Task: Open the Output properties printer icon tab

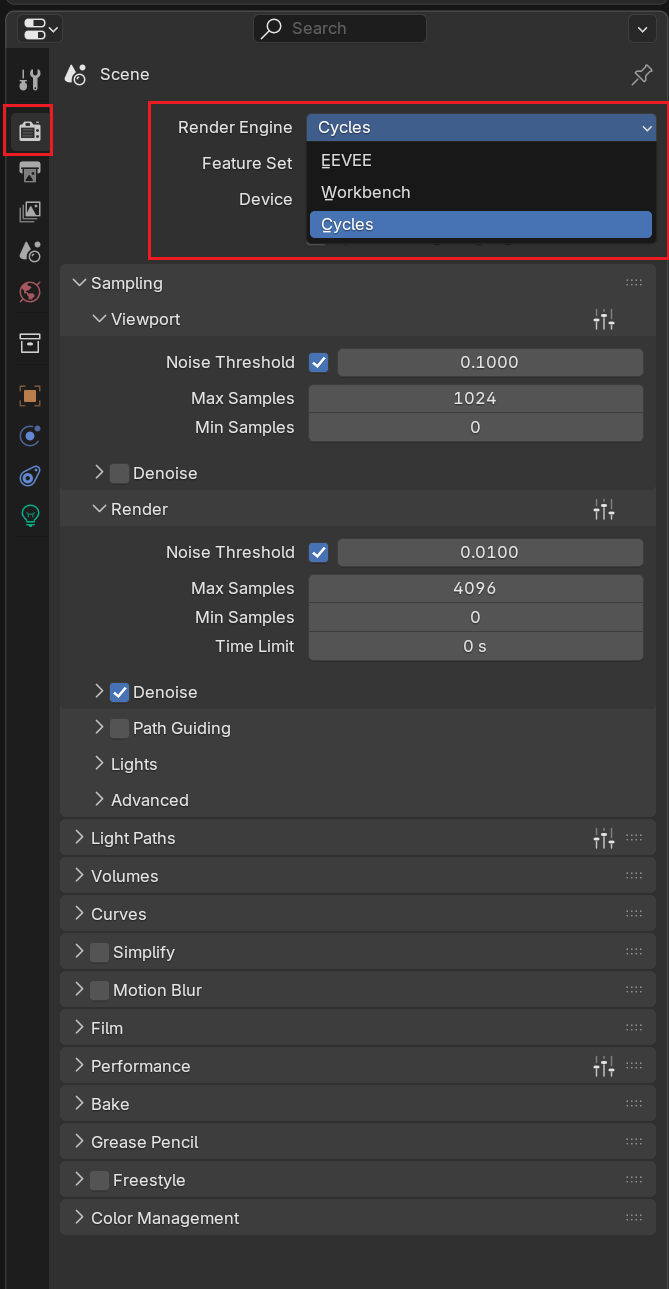Action: (30, 171)
